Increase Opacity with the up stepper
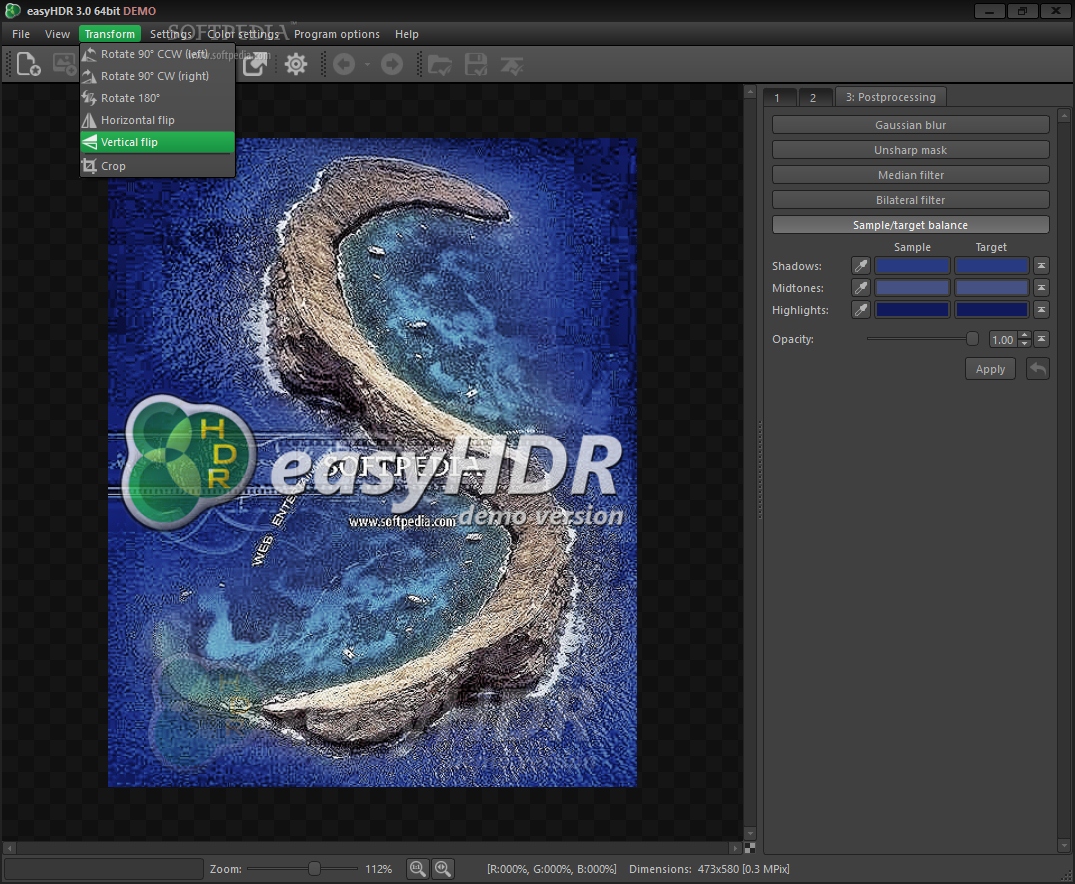 1024,335
